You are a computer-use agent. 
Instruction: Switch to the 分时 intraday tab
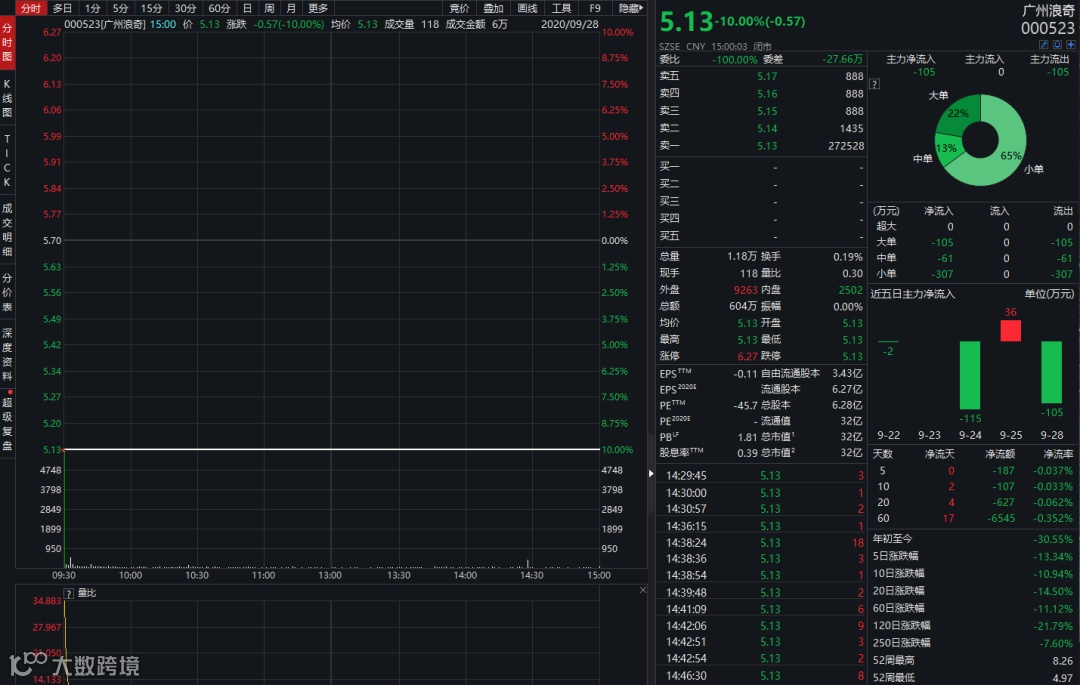click(31, 8)
